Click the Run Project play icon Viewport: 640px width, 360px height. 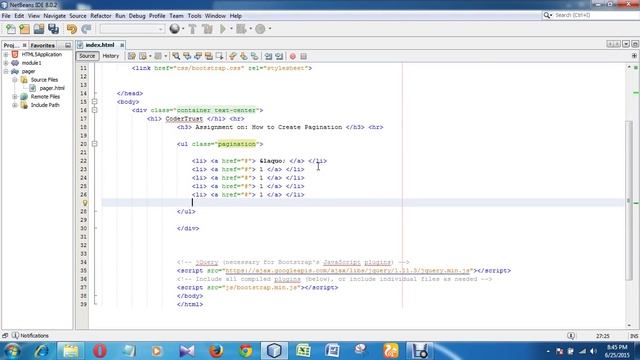(223, 29)
